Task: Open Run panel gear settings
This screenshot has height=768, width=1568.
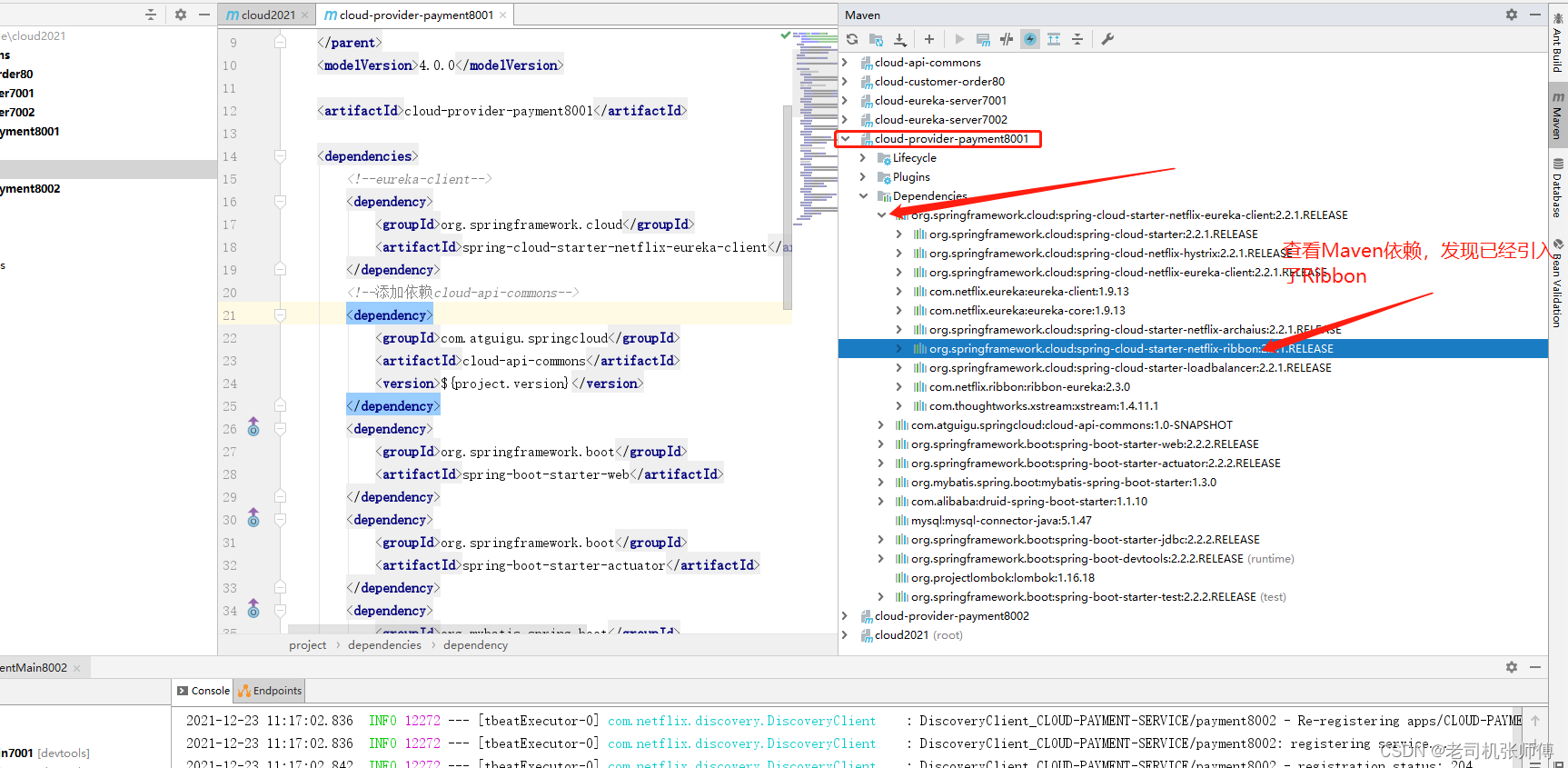Action: [x=1512, y=667]
